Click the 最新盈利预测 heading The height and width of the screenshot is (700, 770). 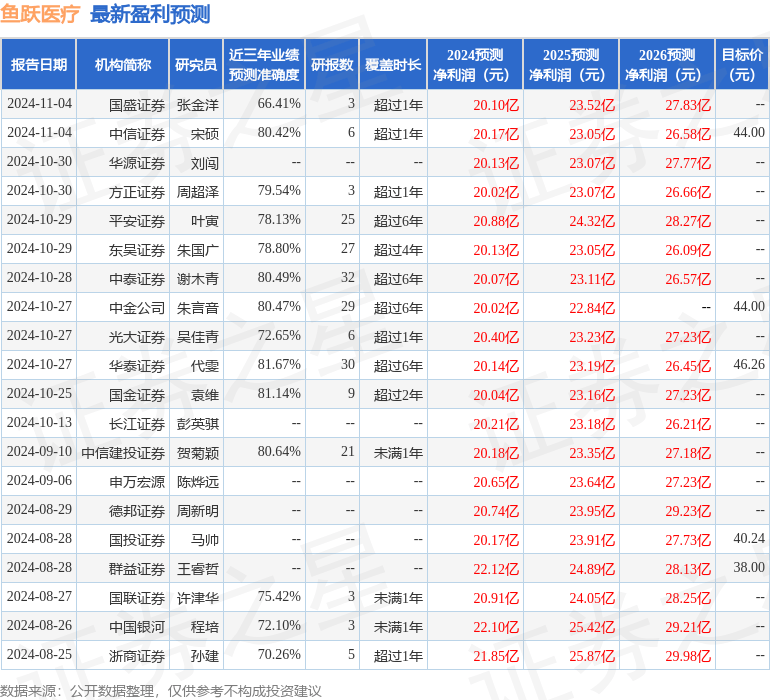coord(150,14)
